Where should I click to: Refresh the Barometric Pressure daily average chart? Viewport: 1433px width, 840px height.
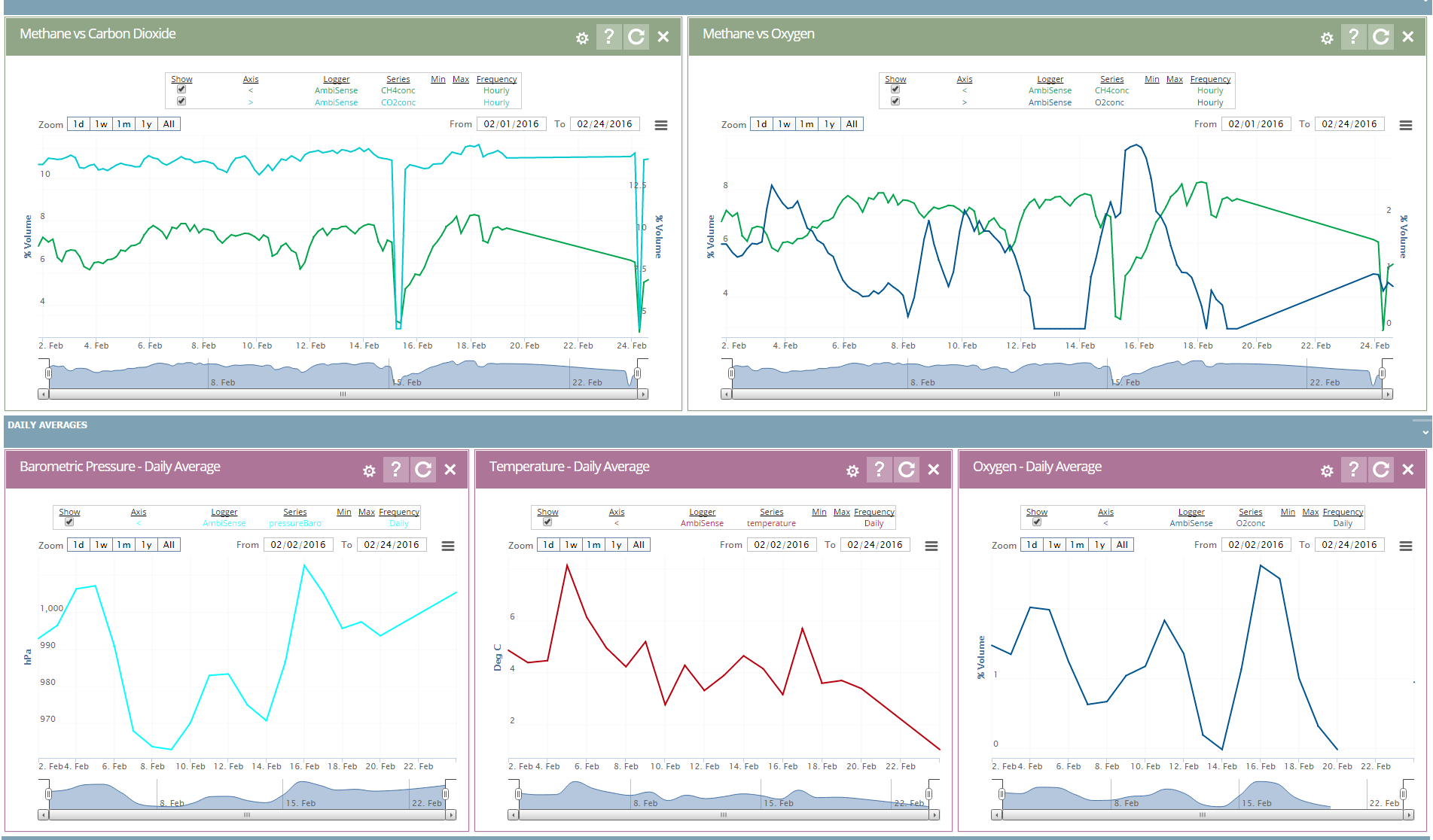[423, 470]
